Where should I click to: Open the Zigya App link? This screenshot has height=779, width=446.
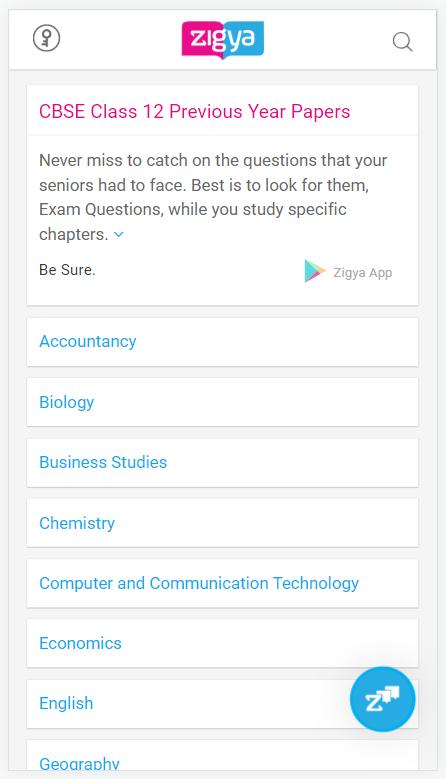[x=363, y=272]
